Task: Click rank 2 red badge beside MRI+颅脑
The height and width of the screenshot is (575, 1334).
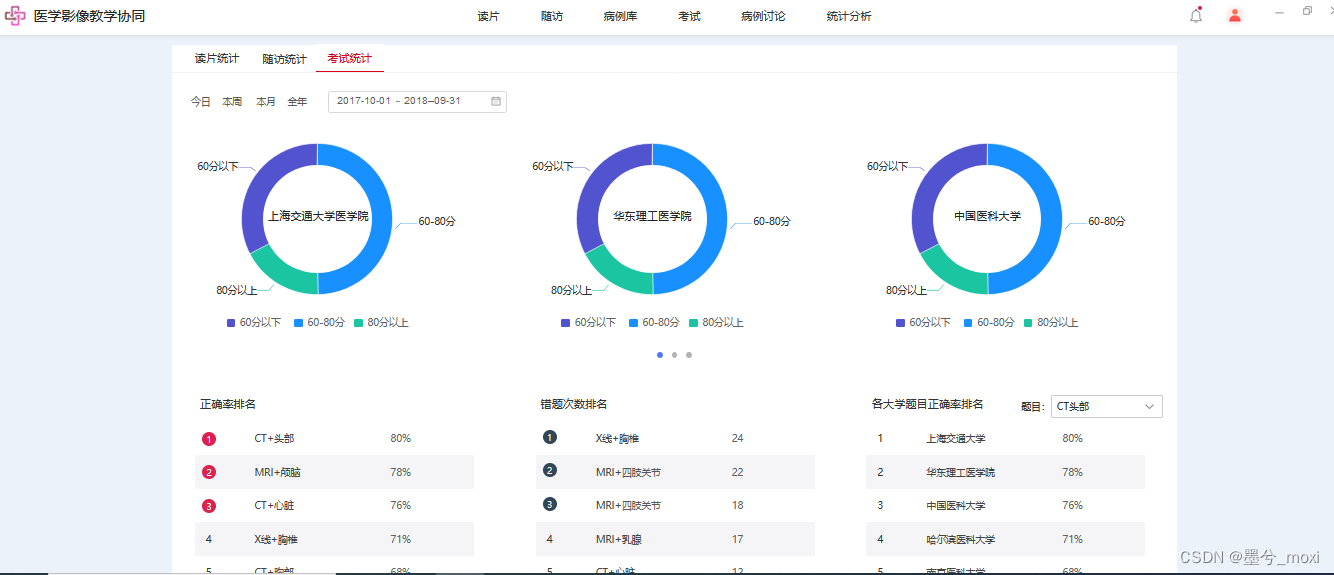Action: click(x=209, y=472)
